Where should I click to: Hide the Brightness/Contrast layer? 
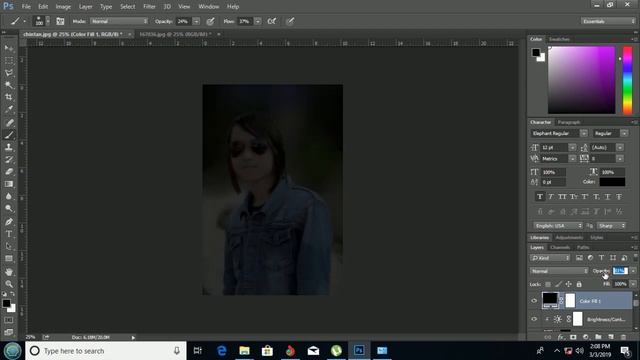(x=534, y=319)
